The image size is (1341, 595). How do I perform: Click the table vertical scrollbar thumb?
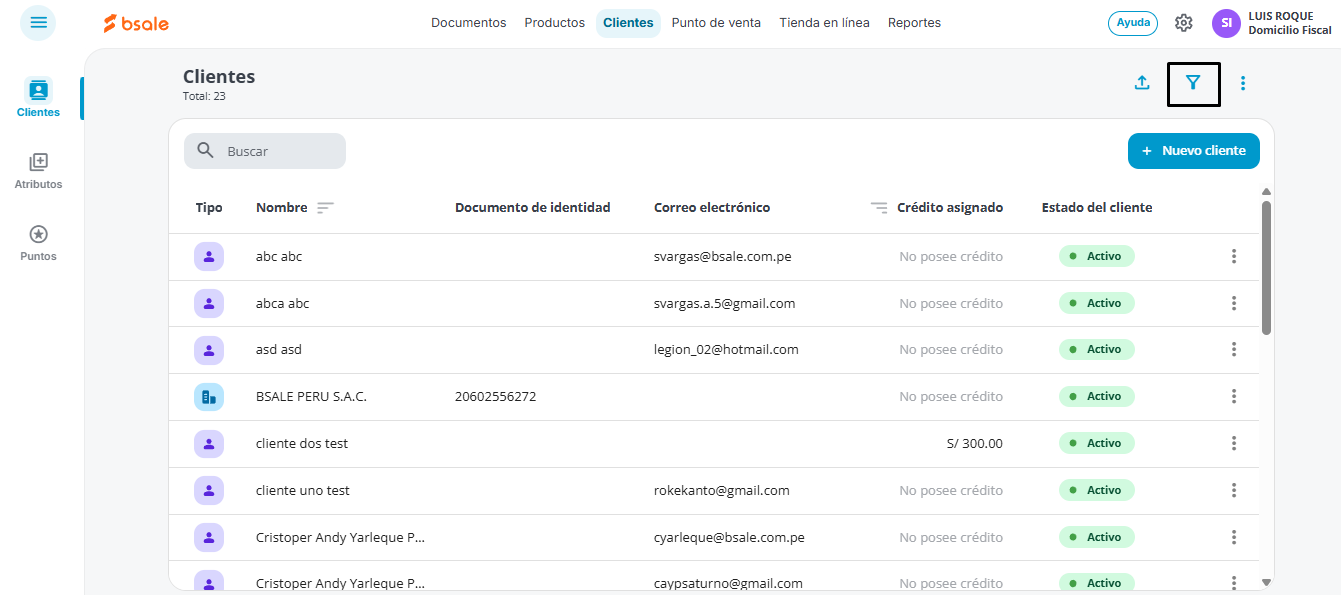(1266, 267)
